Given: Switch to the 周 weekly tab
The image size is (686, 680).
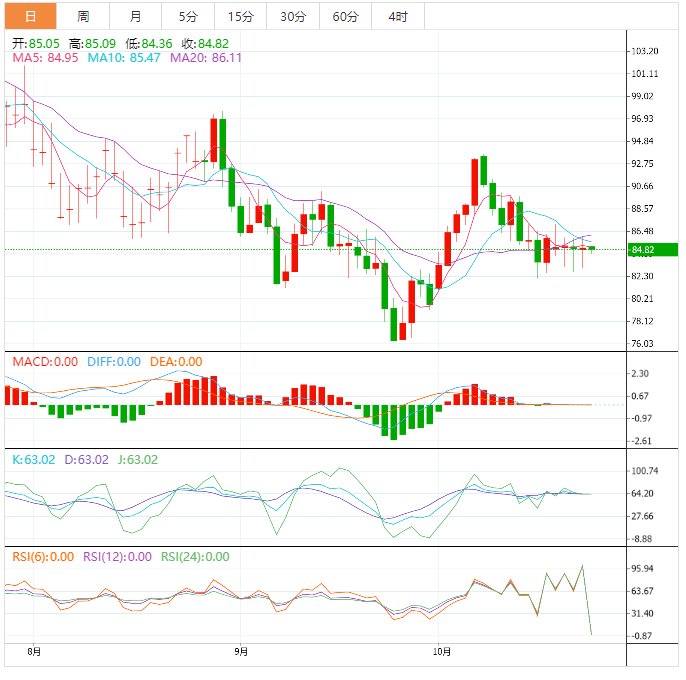Looking at the screenshot, I should tap(83, 16).
